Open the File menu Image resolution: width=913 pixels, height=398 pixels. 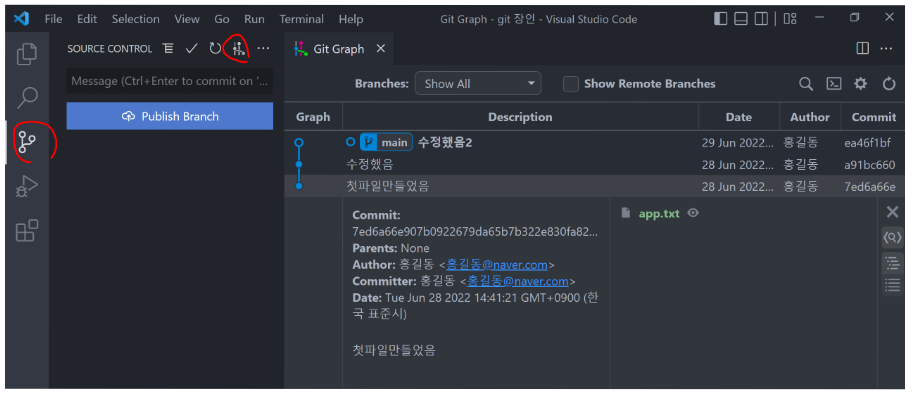[x=54, y=19]
